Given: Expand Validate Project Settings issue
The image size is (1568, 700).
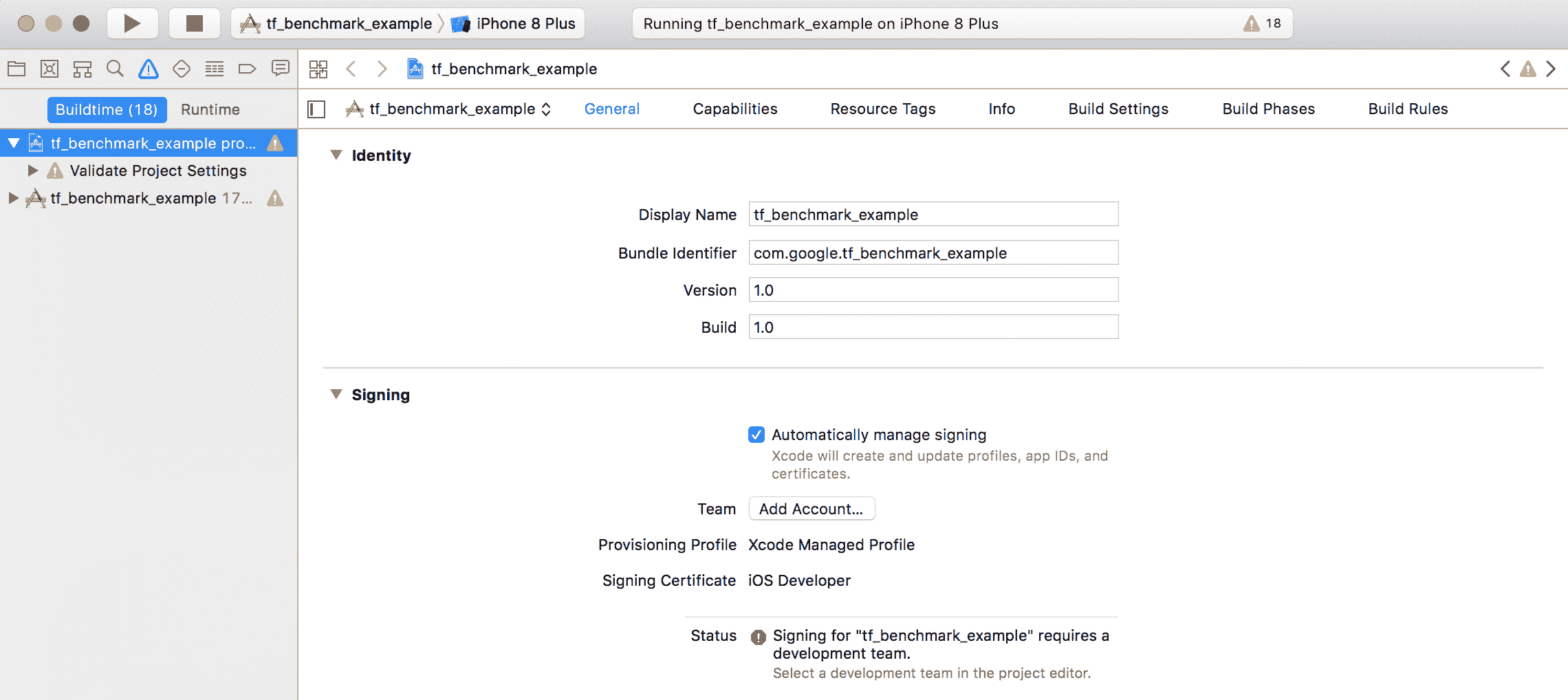Looking at the screenshot, I should (x=32, y=170).
